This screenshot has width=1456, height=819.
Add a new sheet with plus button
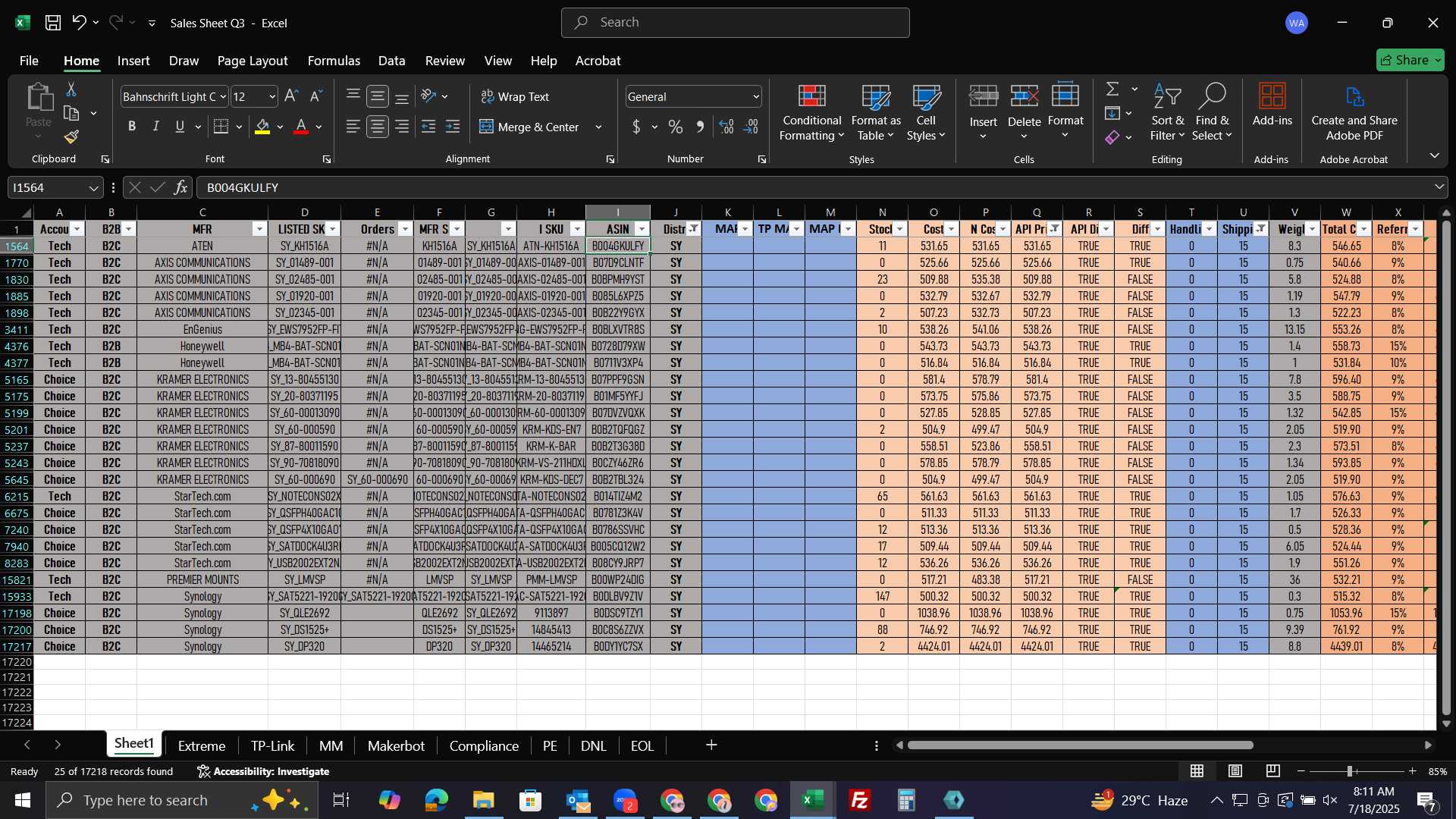(711, 745)
